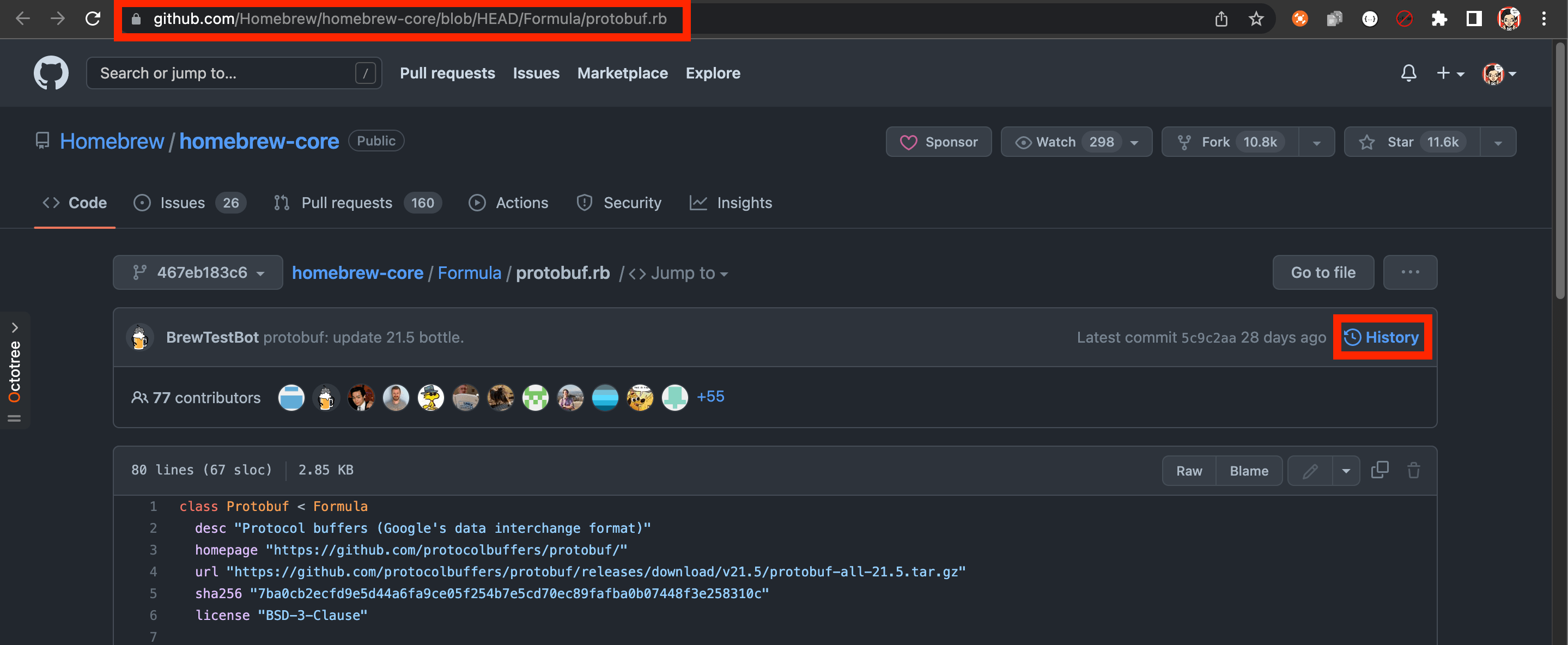View file History

(1382, 337)
